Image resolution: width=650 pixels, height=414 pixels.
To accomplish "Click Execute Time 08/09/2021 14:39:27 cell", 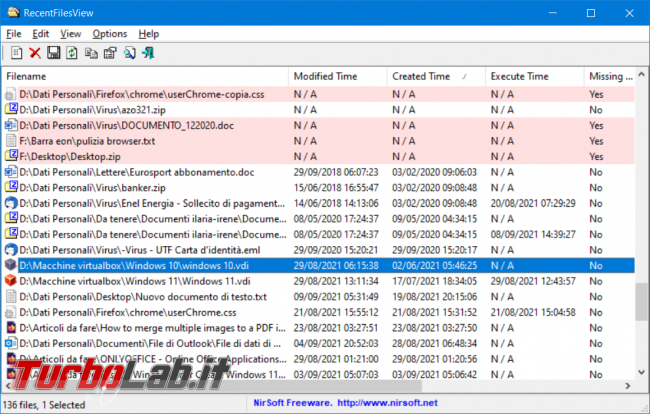I will [x=533, y=235].
